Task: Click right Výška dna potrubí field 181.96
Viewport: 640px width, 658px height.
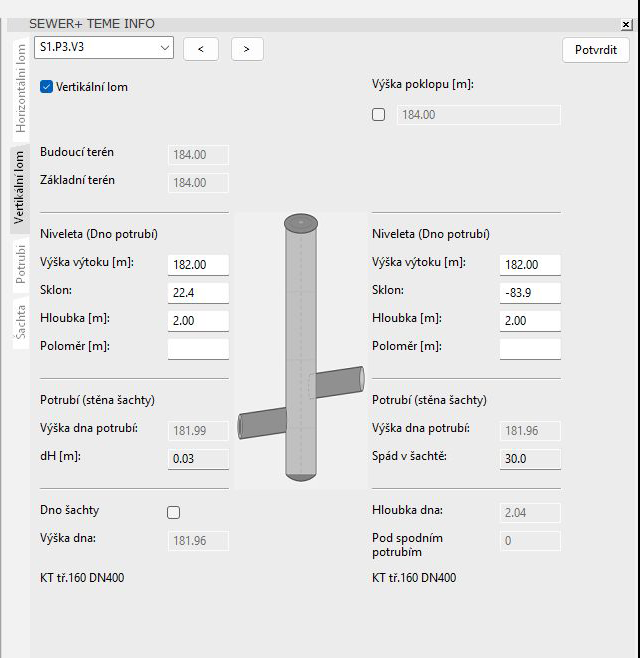Action: click(x=530, y=431)
